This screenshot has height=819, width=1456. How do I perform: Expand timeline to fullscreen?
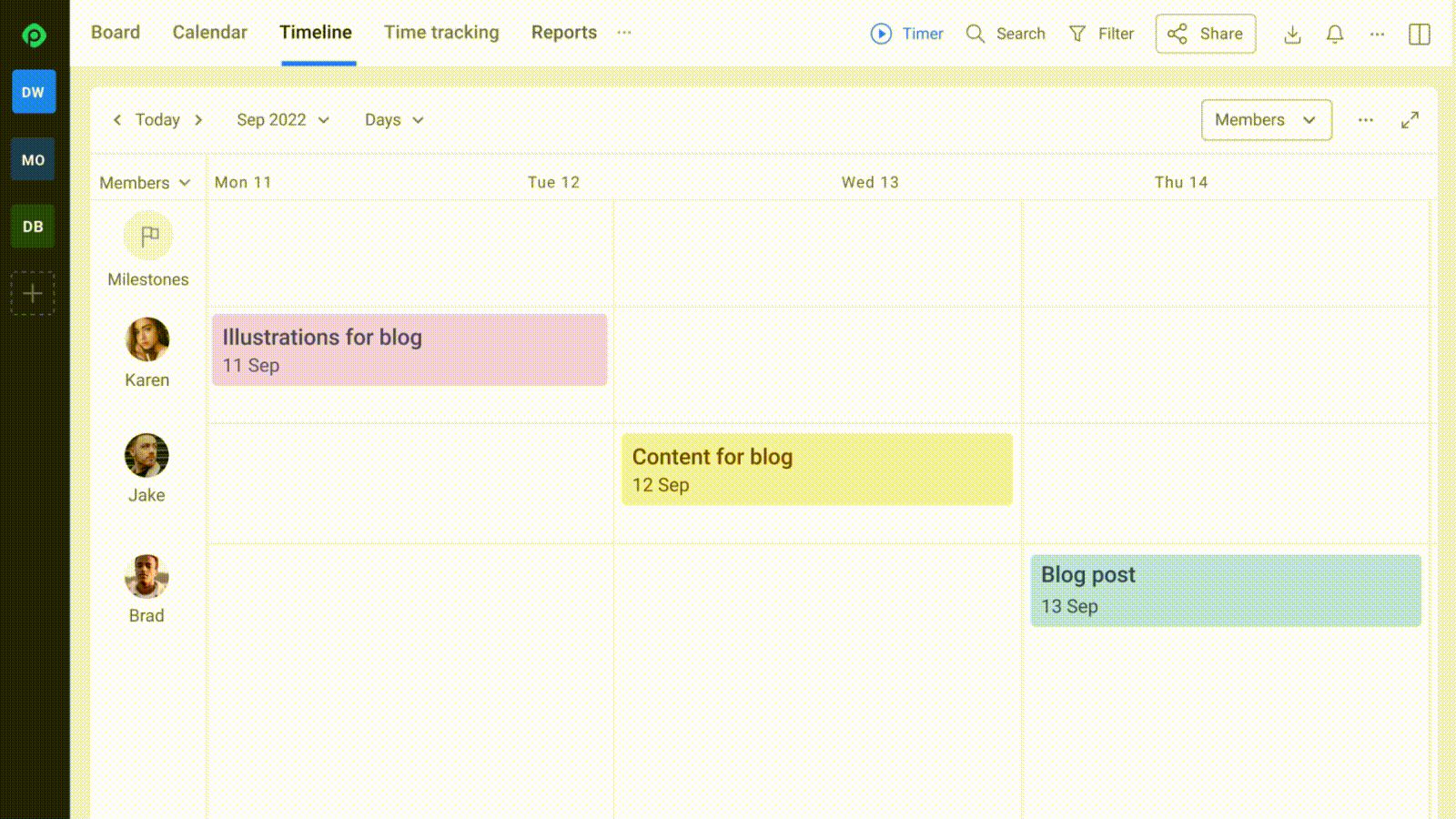[x=1410, y=120]
